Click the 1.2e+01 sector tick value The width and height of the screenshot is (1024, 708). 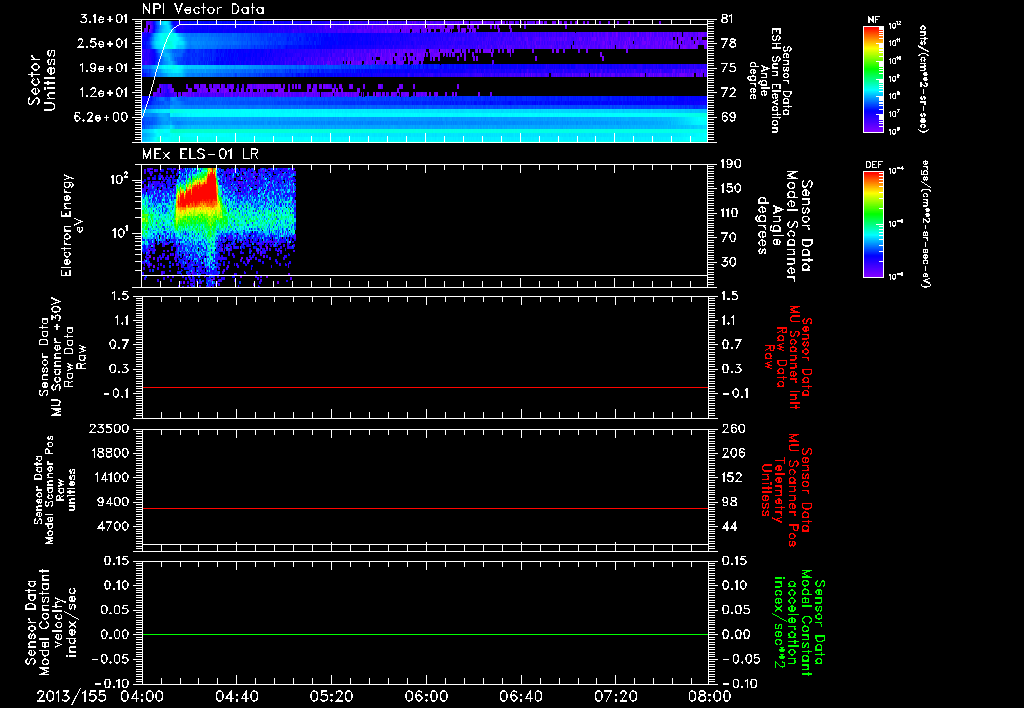tap(106, 93)
